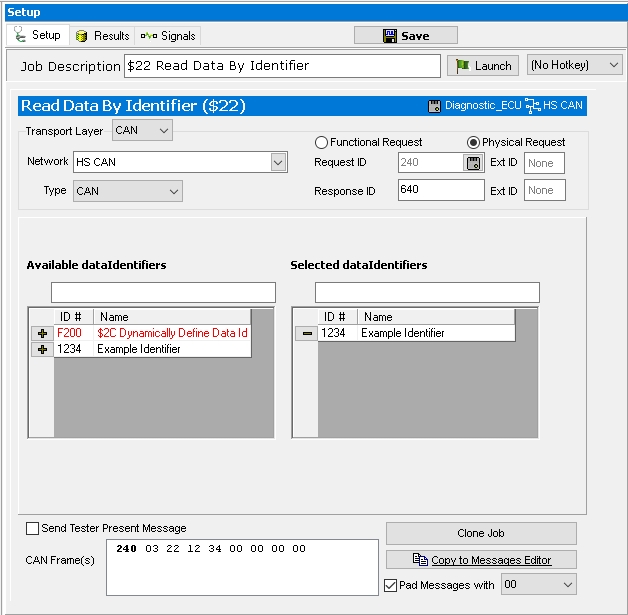Add 1234 Example Identifier using plus icon
Viewport: 628px width, 615px height.
point(42,349)
